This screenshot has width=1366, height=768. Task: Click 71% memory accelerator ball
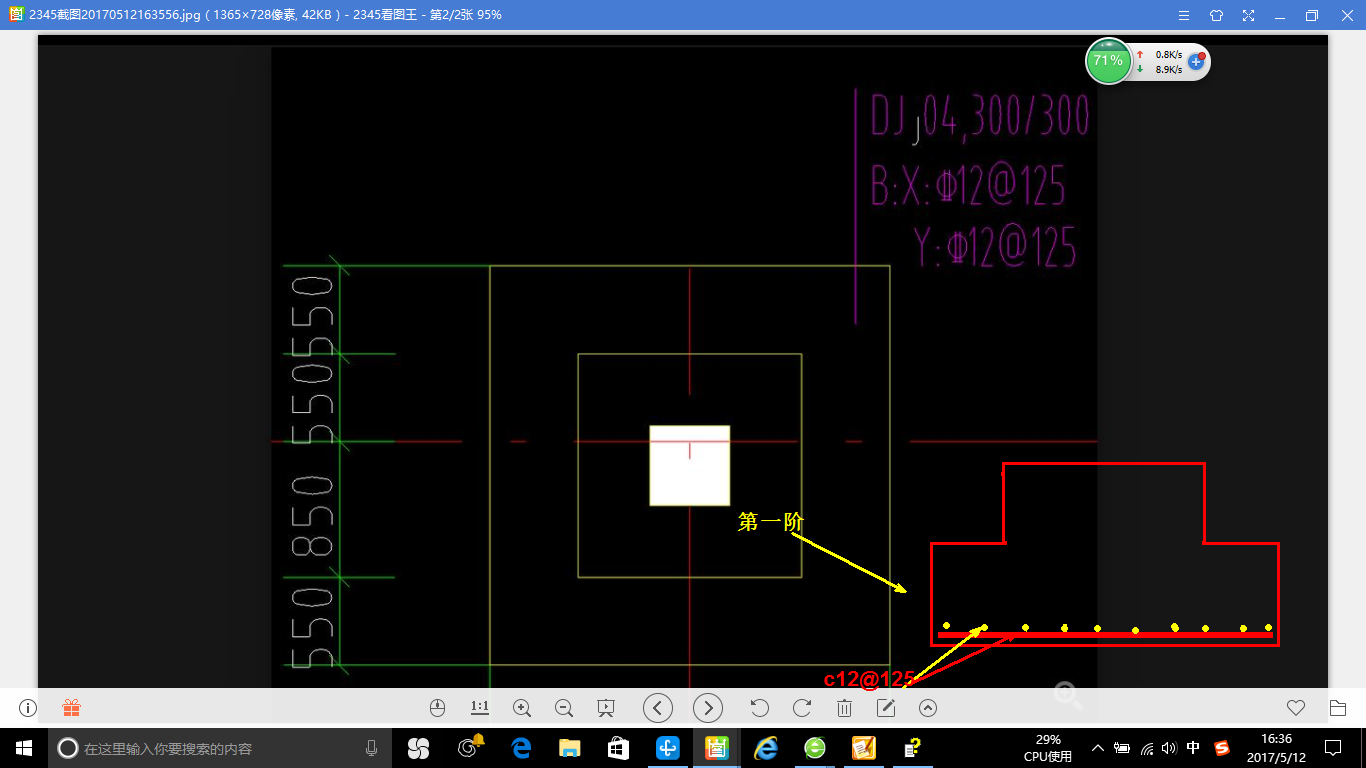(1108, 61)
